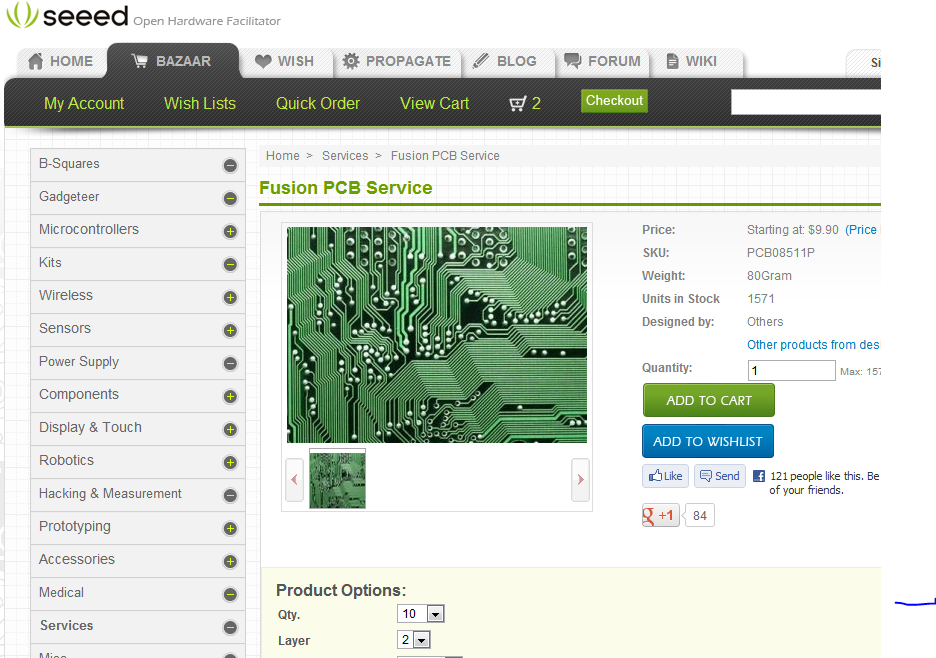Expand the Prototyping category
Image resolution: width=936 pixels, height=658 pixels.
click(230, 528)
